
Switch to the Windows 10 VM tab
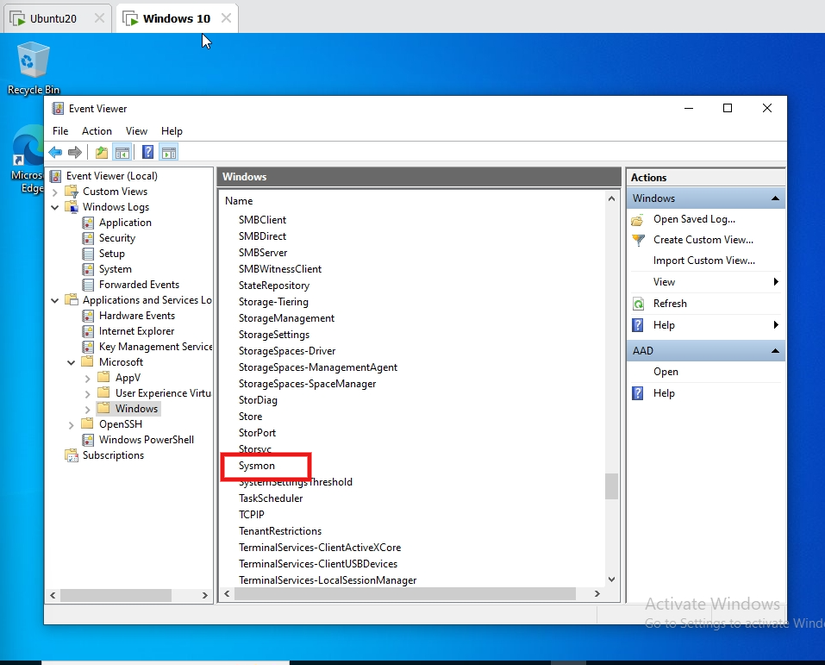coord(176,18)
